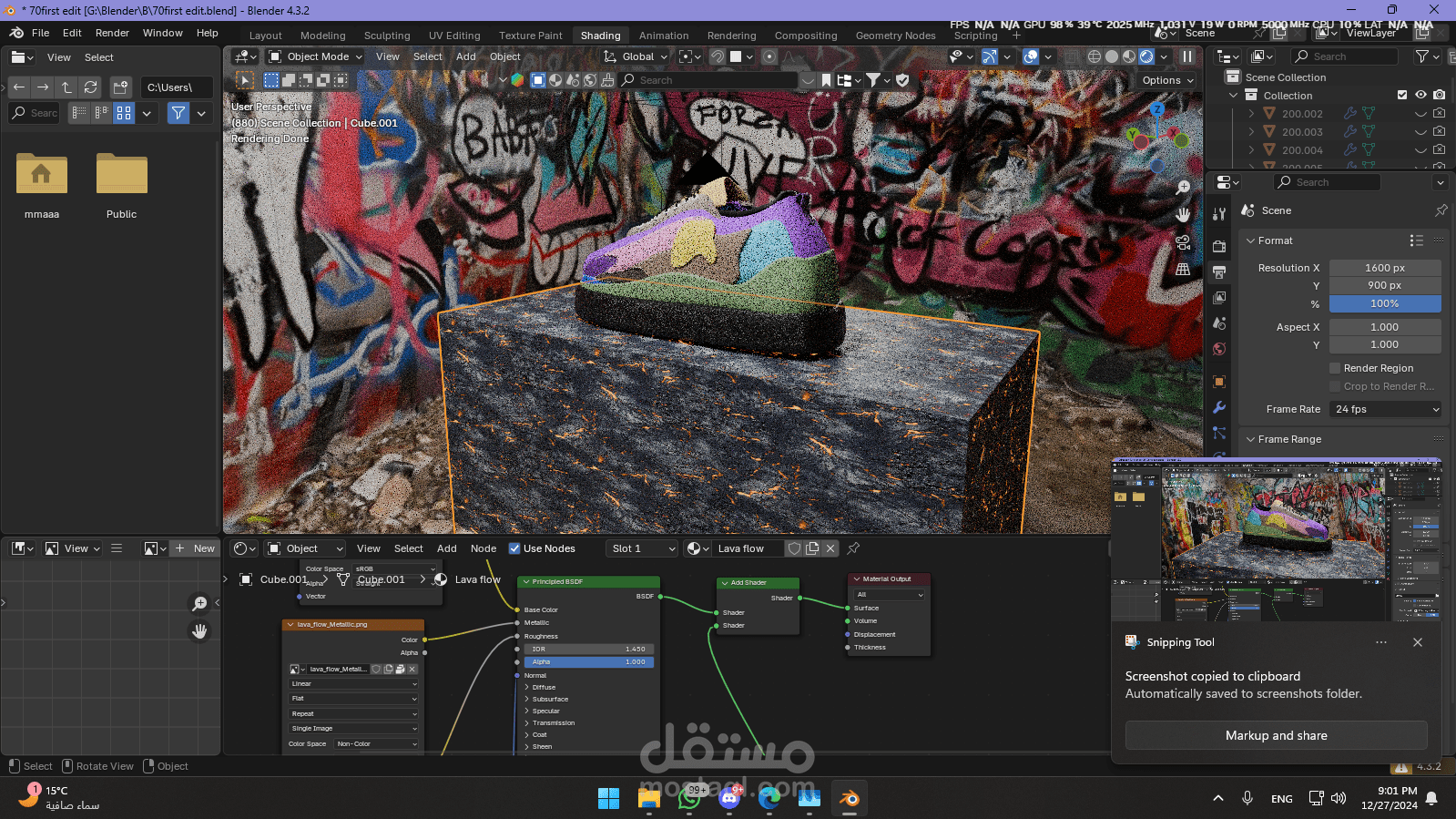This screenshot has height=819, width=1456.
Task: Switch to wireframe viewport shading
Action: tap(1095, 56)
